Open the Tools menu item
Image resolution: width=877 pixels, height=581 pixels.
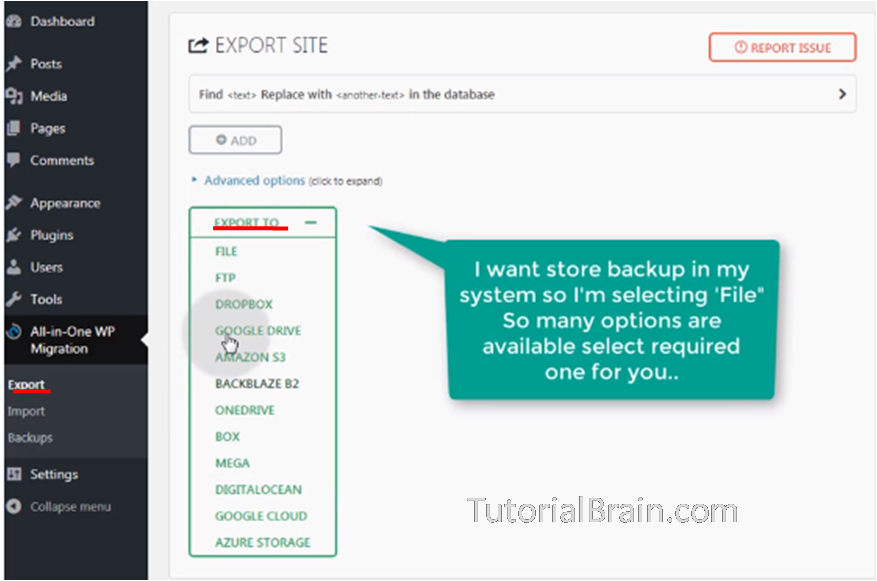coord(46,299)
